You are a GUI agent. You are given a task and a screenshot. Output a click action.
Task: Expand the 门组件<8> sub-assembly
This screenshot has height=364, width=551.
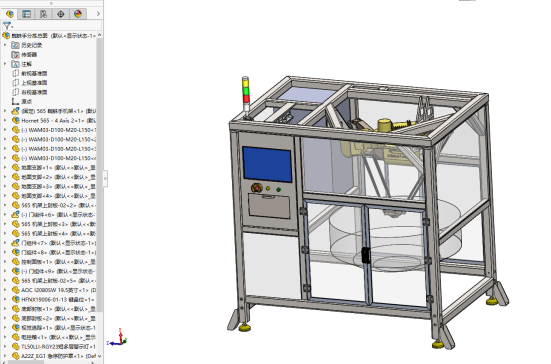(x=5, y=252)
